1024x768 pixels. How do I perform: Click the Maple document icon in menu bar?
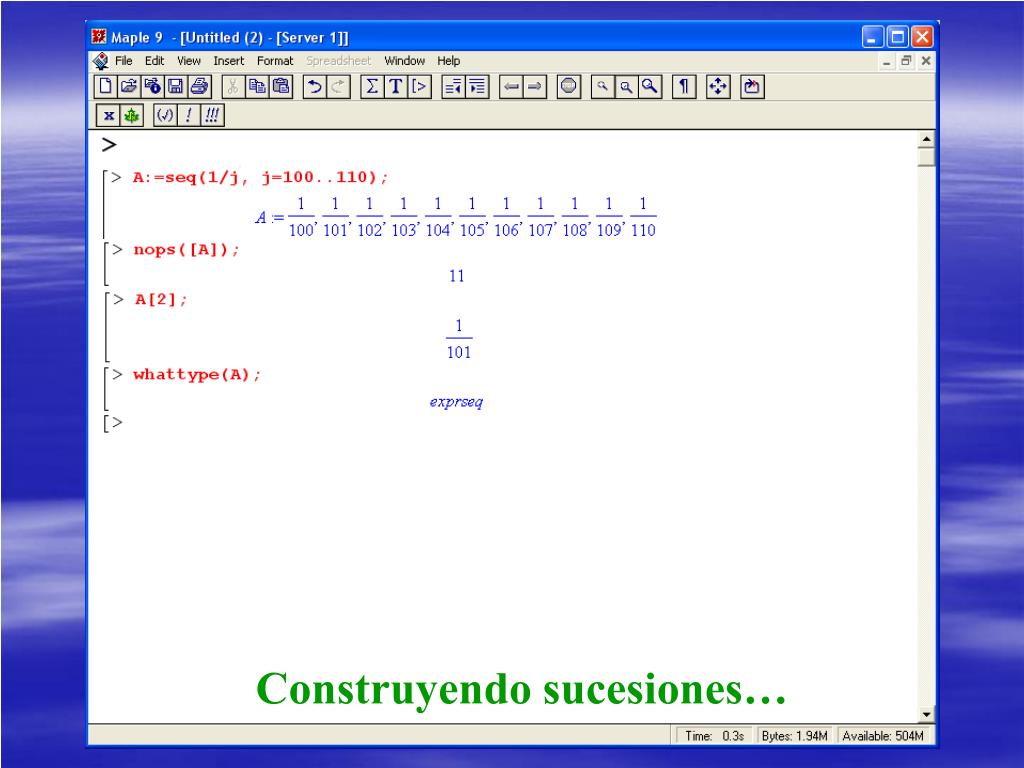pos(101,61)
